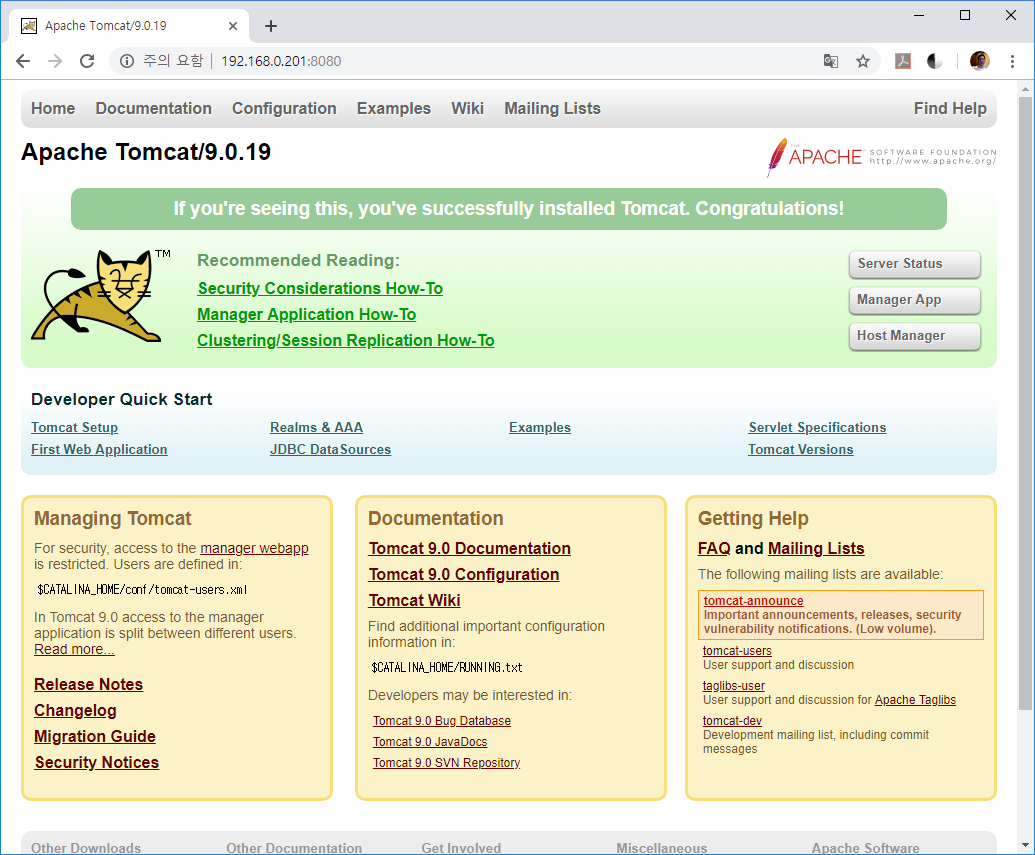This screenshot has width=1035, height=855.
Task: Click the Tomcat cat logo
Action: pyautogui.click(x=101, y=295)
